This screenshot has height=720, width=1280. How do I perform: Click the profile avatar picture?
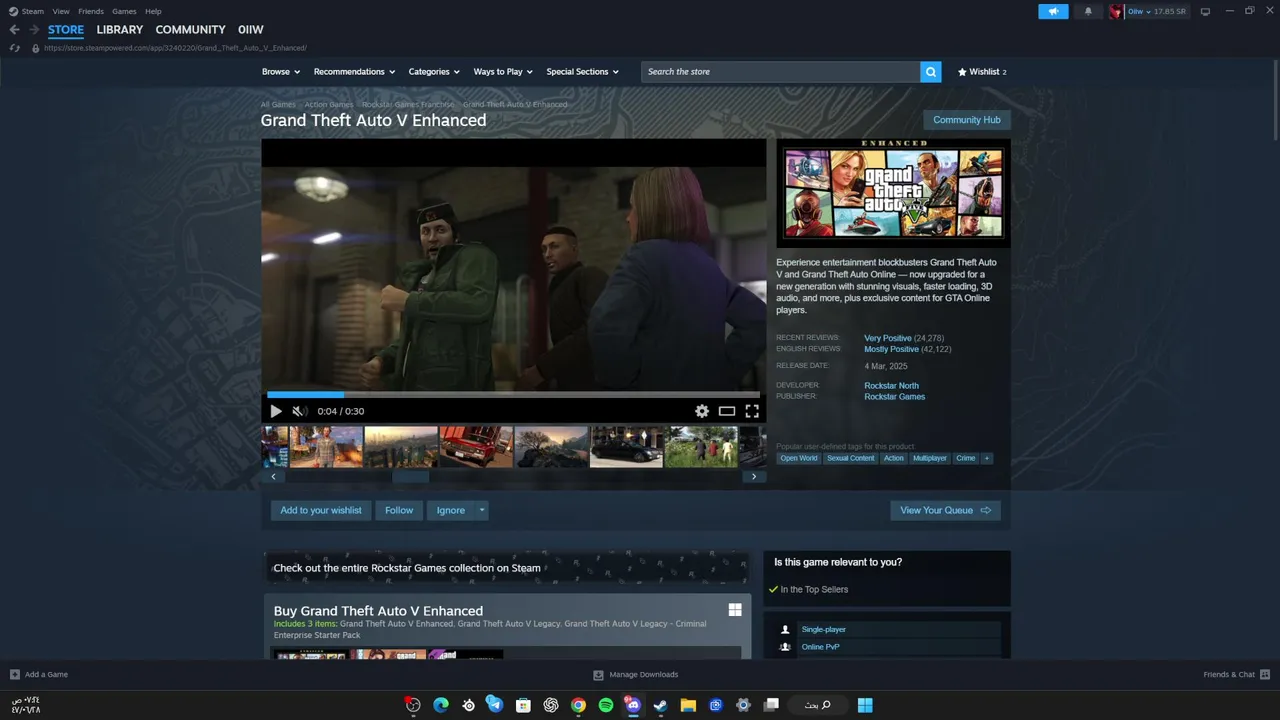pos(1116,11)
